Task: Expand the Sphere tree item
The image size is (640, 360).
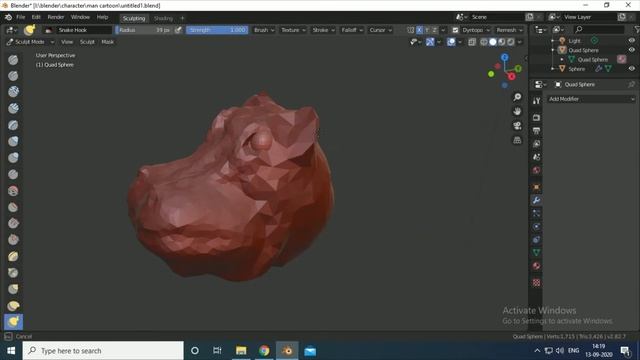Action: 553,69
